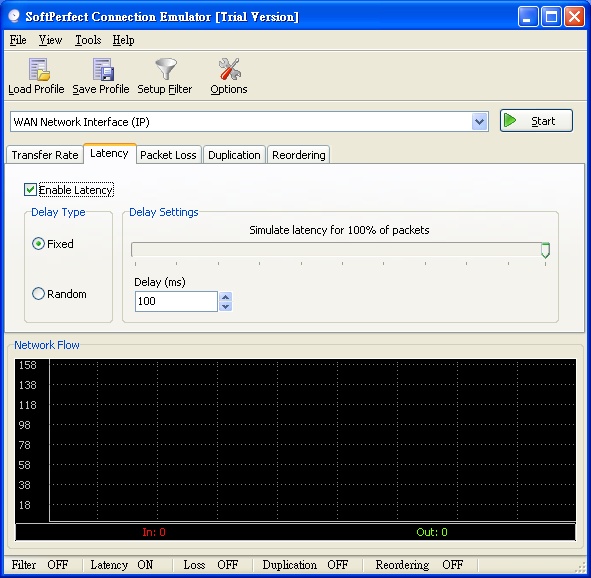The height and width of the screenshot is (578, 591).
Task: Select the Random delay type
Action: point(38,294)
